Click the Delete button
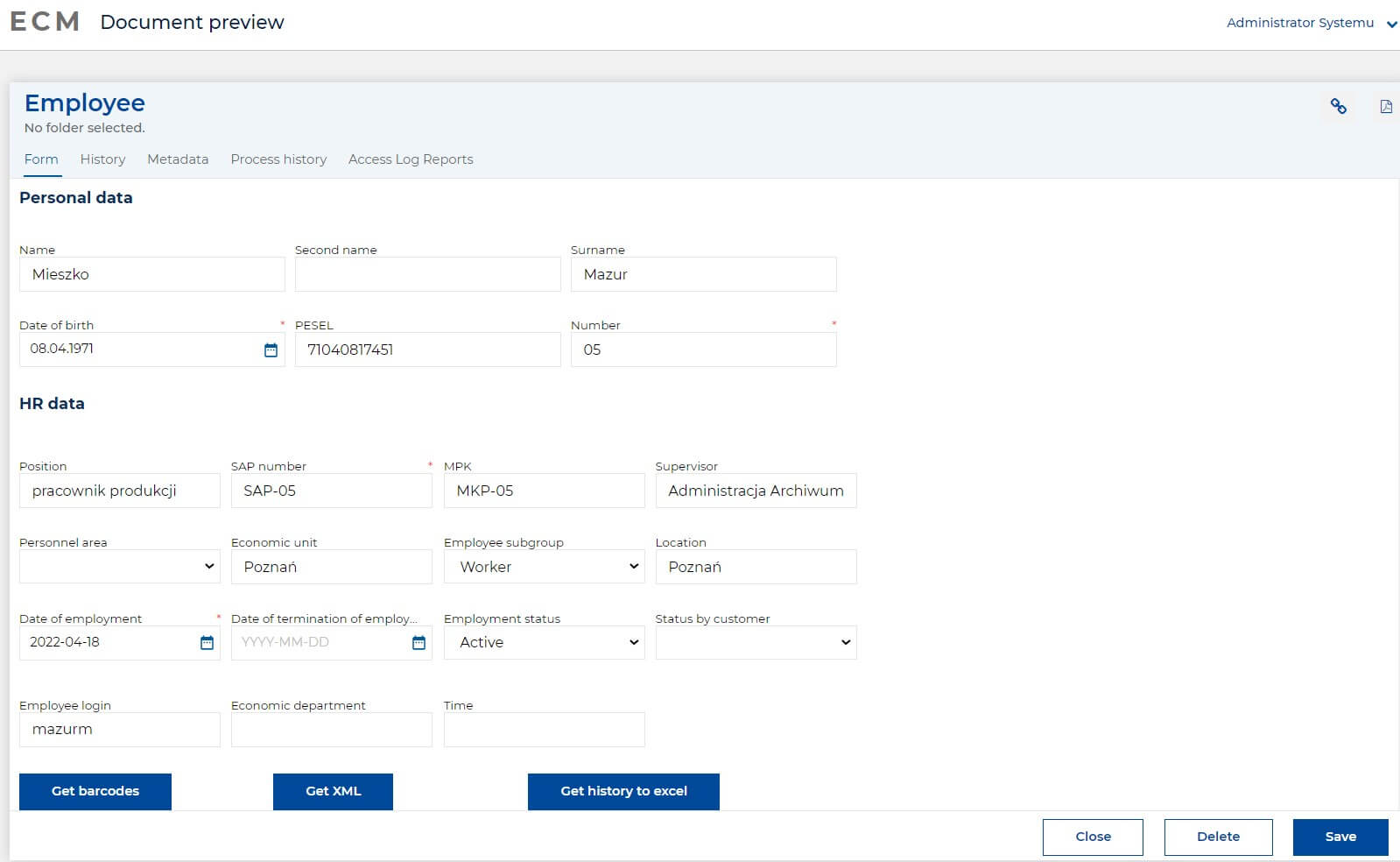 pyautogui.click(x=1218, y=837)
